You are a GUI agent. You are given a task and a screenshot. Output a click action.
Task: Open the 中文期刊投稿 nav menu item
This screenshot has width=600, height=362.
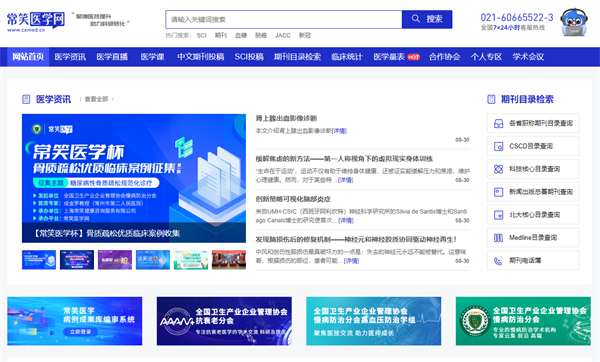click(201, 57)
